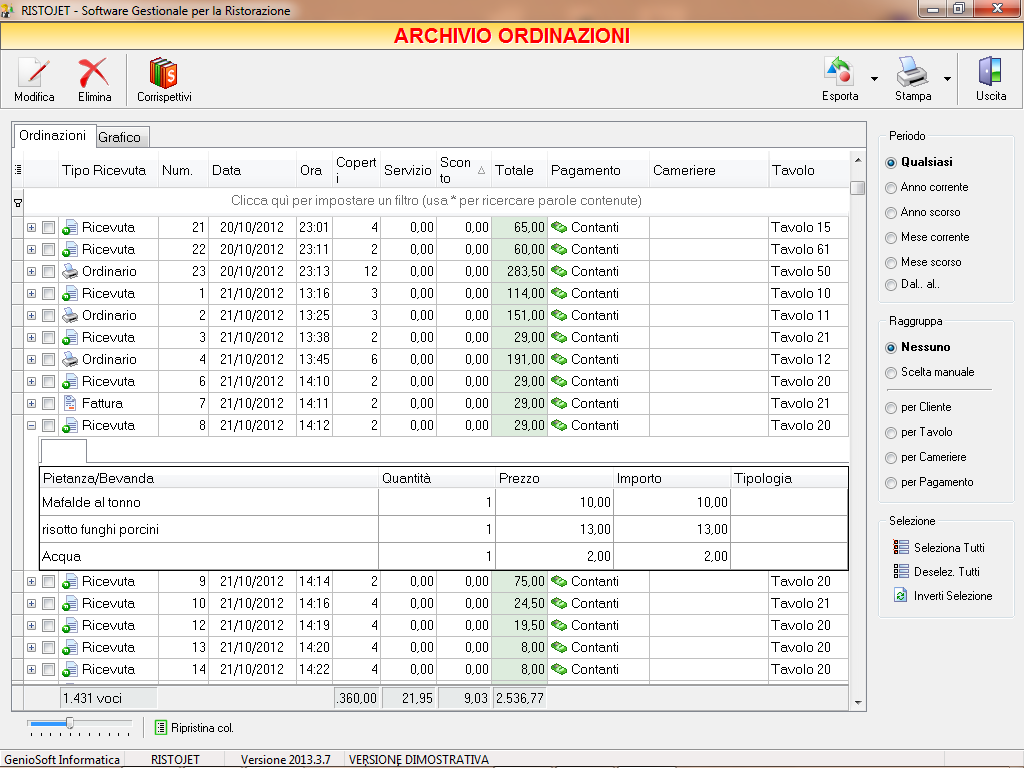Click cash icon on Tavolo 15 row

[x=559, y=227]
